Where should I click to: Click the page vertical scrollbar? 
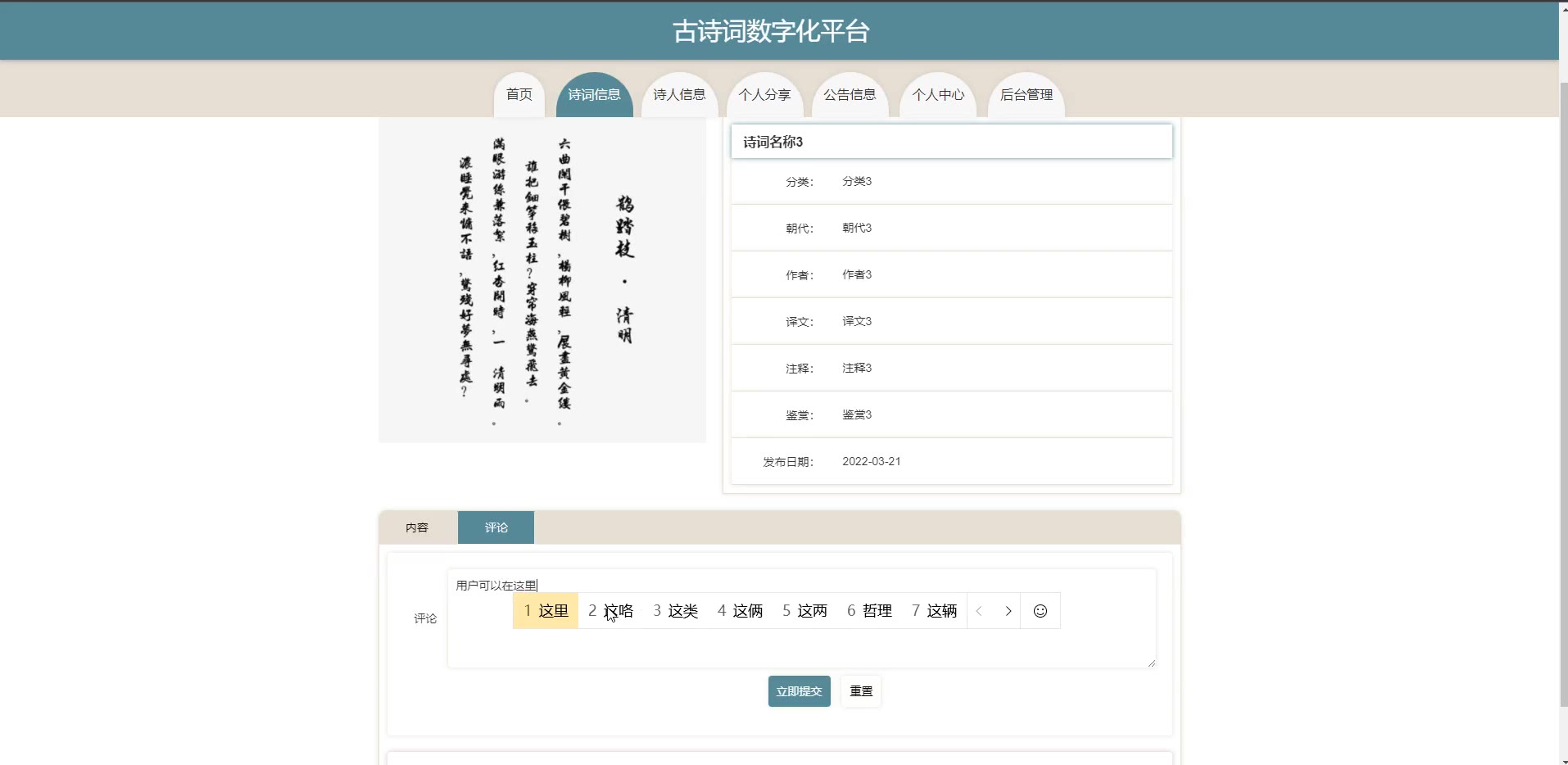click(1563, 393)
